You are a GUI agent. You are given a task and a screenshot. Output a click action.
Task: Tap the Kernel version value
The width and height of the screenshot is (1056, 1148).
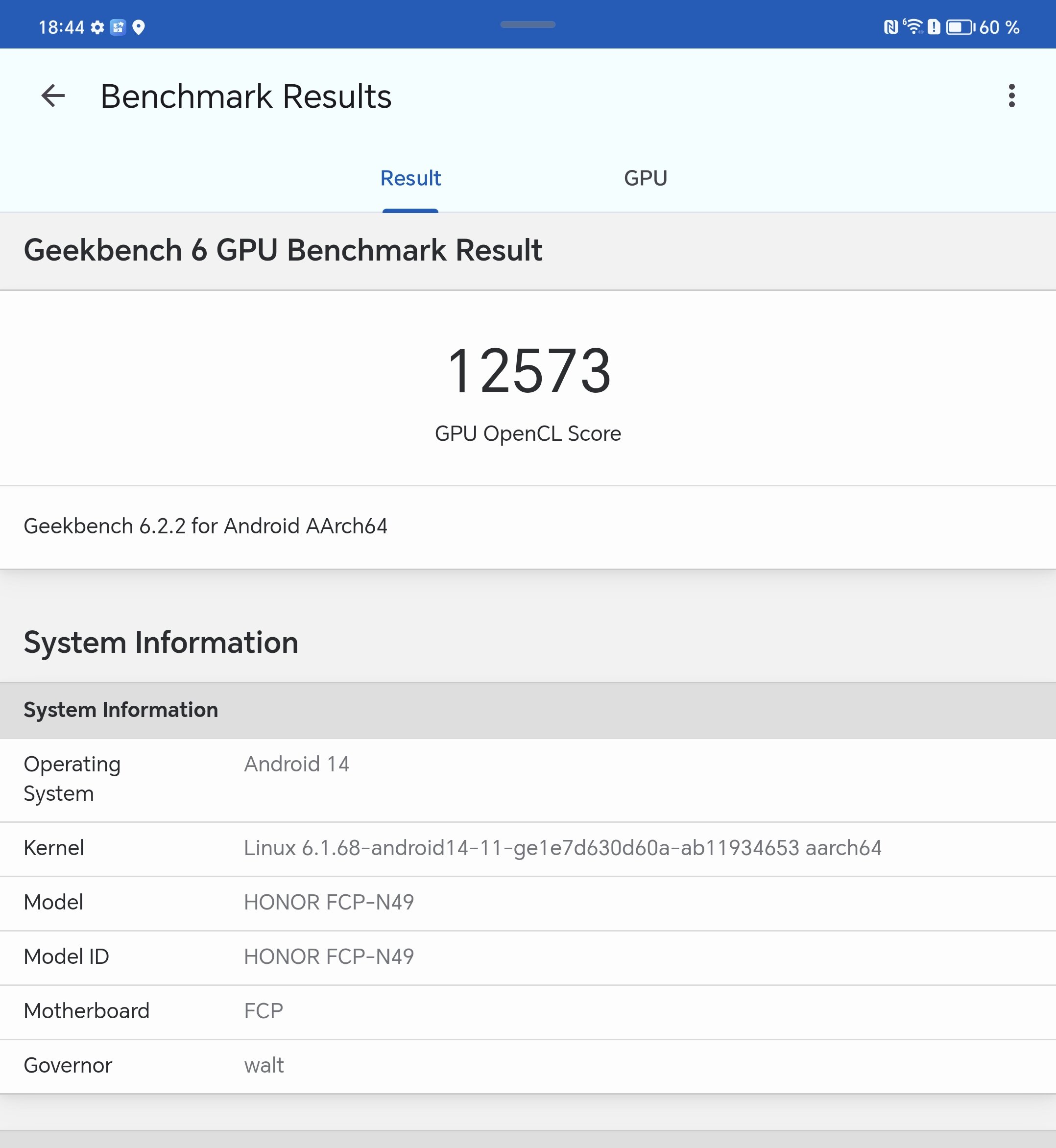pyautogui.click(x=562, y=848)
